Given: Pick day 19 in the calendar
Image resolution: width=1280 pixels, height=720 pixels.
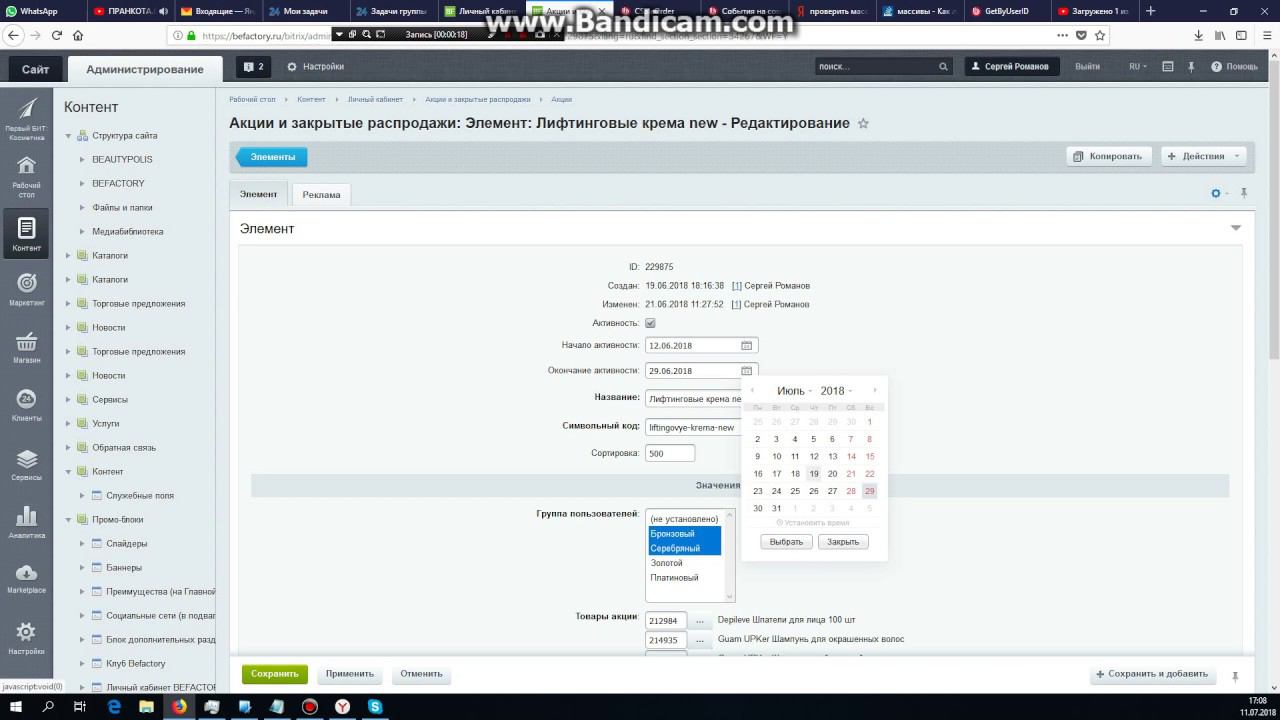Looking at the screenshot, I should pyautogui.click(x=814, y=474).
